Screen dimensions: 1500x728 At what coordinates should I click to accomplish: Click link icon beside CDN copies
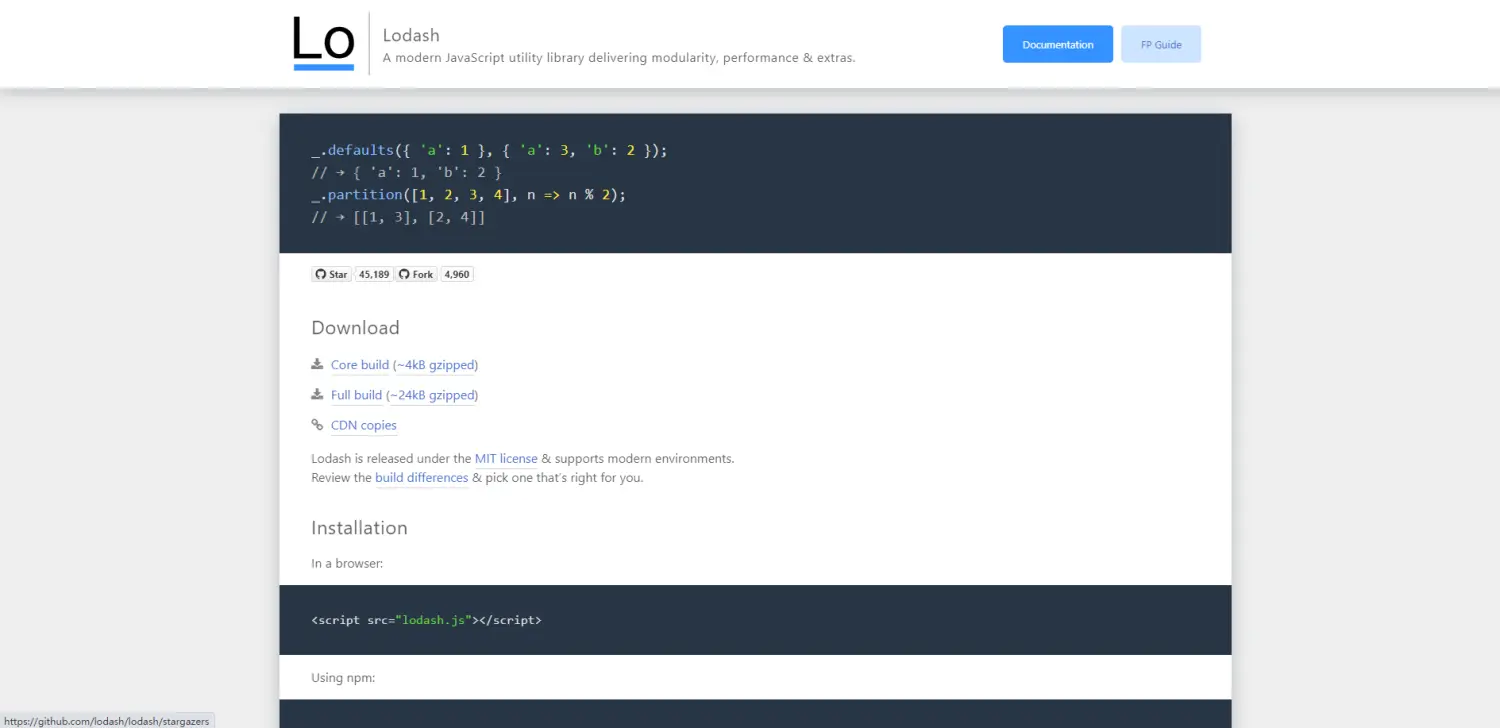317,424
